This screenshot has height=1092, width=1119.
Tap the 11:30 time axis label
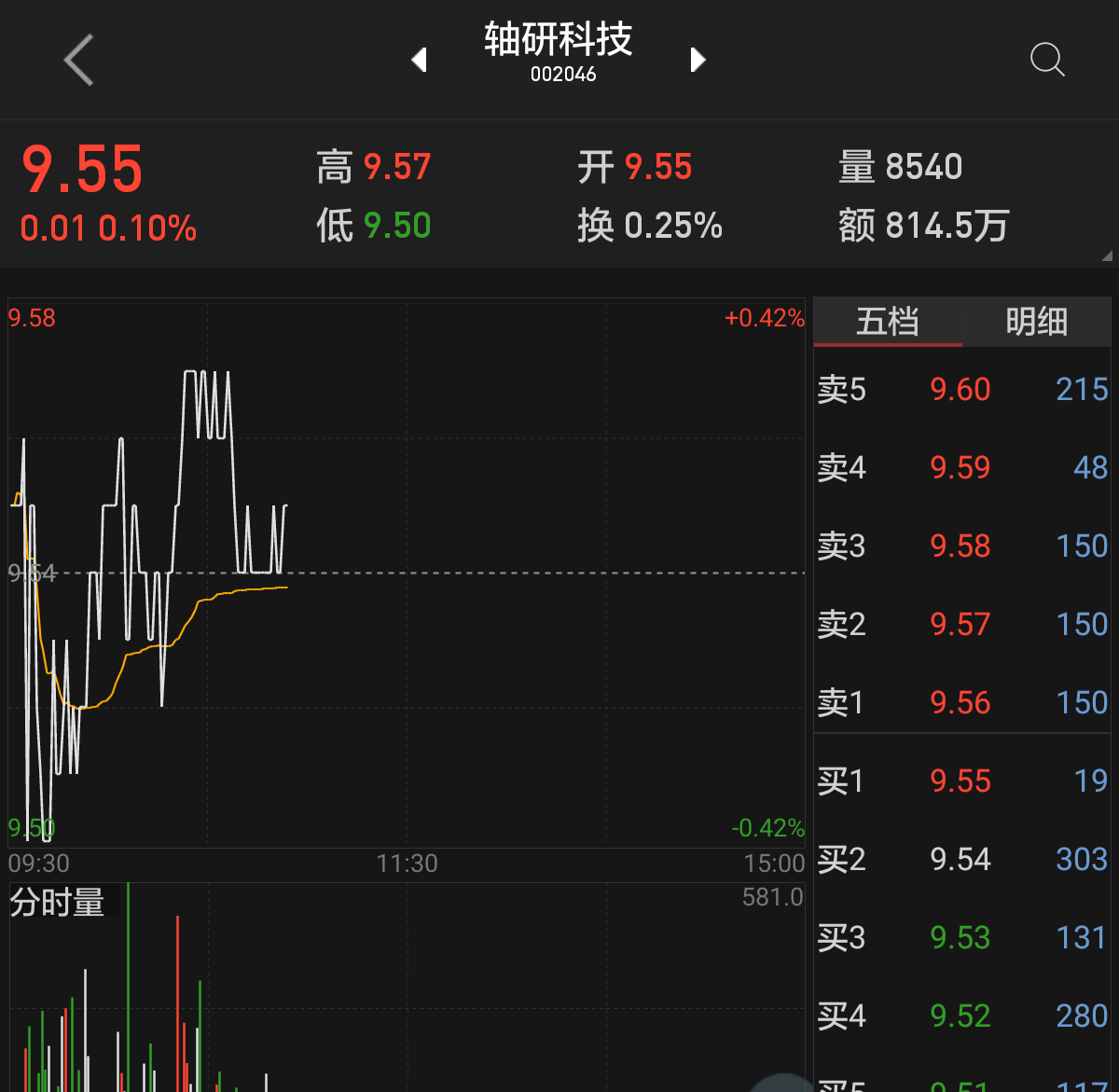click(407, 864)
